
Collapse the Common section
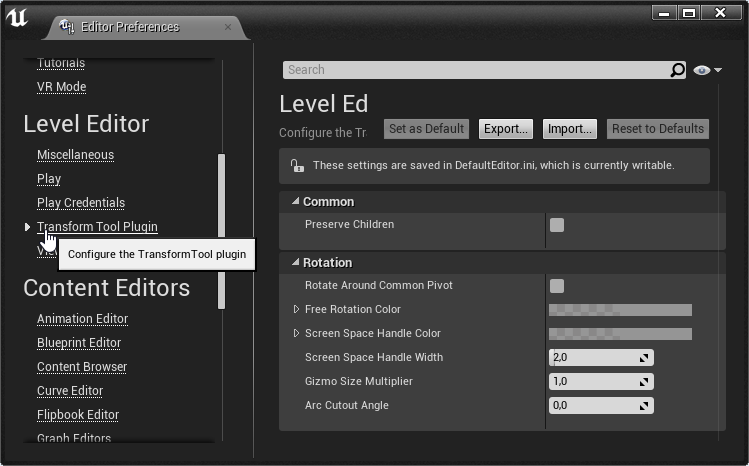296,201
